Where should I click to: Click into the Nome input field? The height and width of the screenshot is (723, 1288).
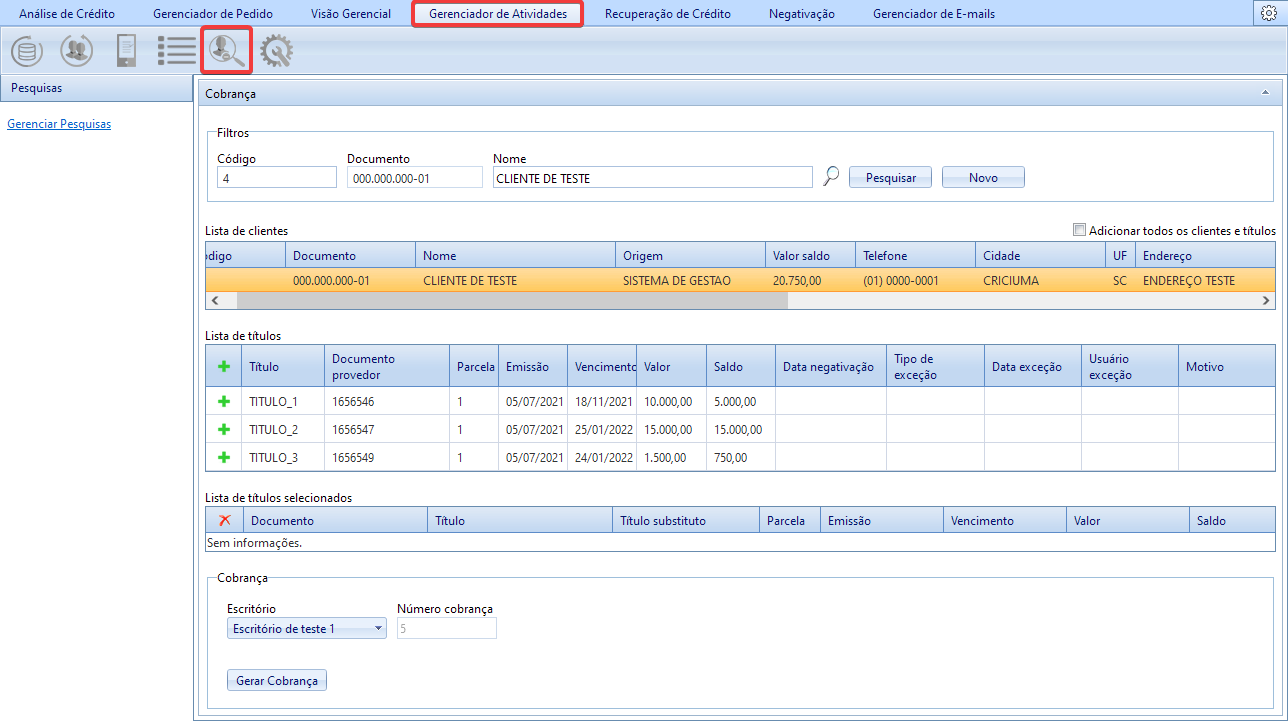pos(653,177)
